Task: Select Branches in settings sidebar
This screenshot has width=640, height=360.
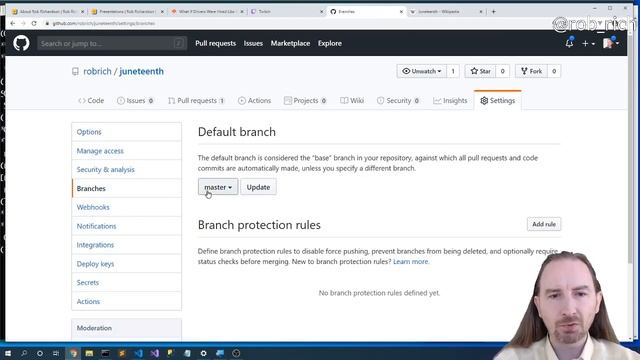Action: click(127, 188)
